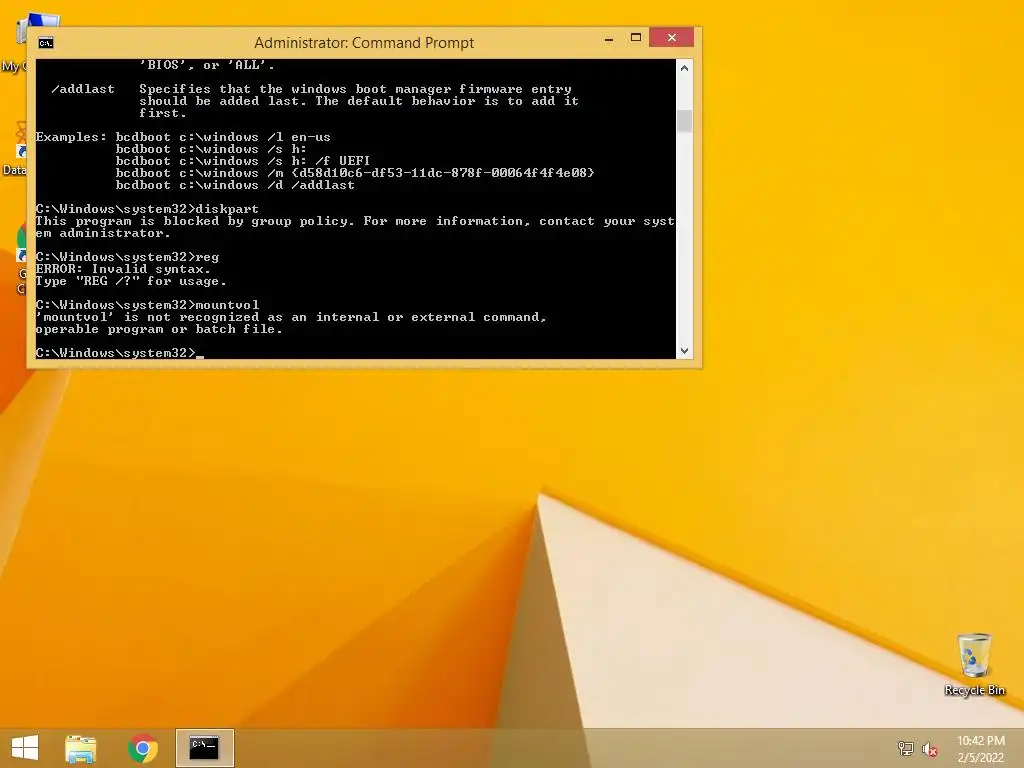Open Google Chrome from the taskbar
This screenshot has height=768, width=1024.
(143, 748)
